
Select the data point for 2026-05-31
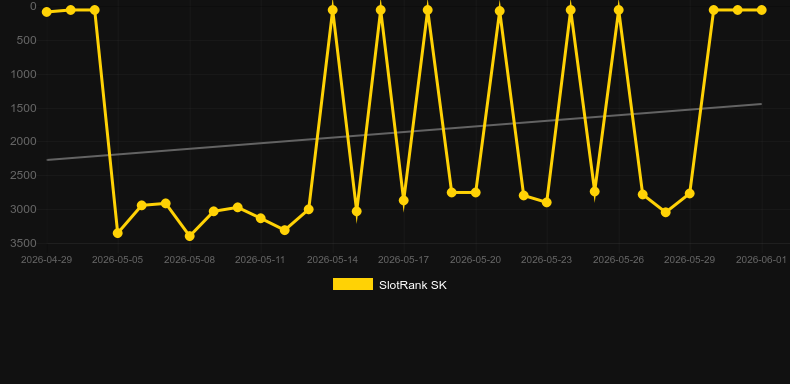click(x=738, y=10)
